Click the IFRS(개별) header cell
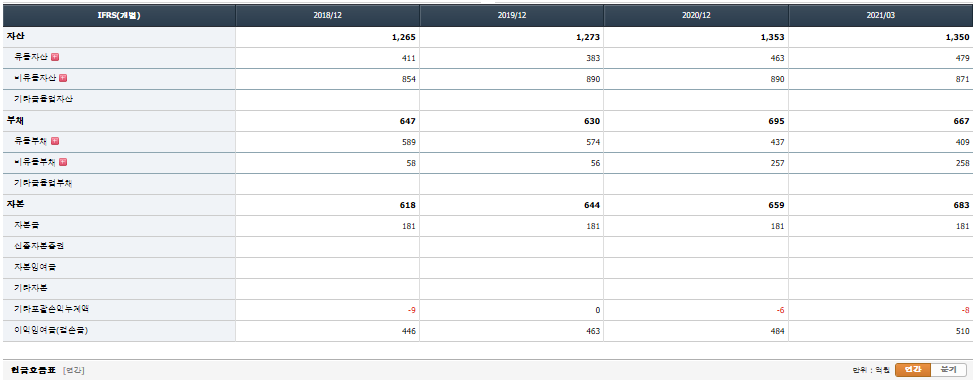Image resolution: width=978 pixels, height=386 pixels. tap(119, 16)
